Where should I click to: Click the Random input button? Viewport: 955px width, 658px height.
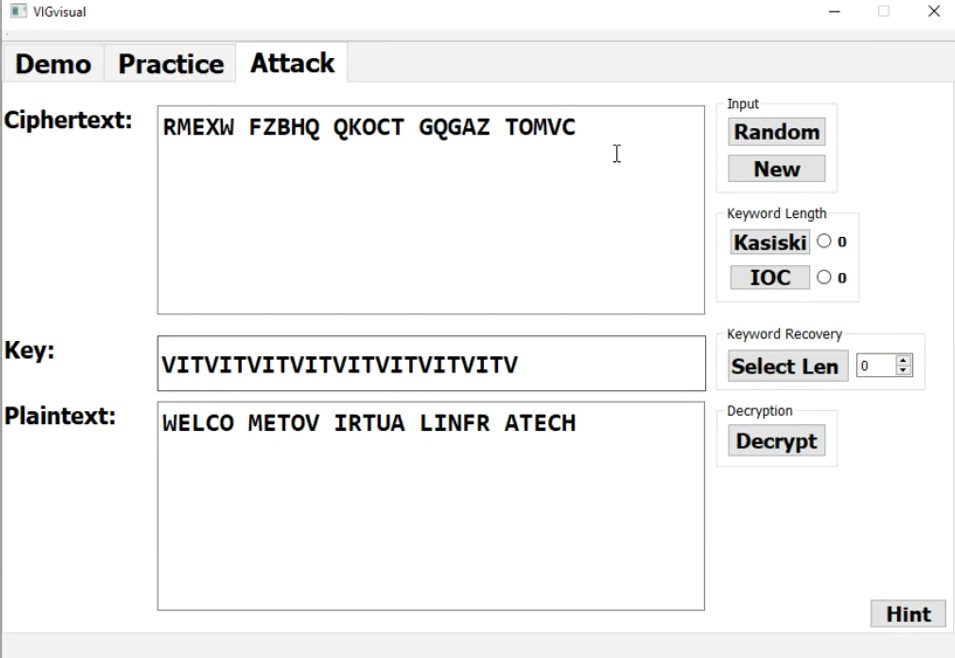777,132
